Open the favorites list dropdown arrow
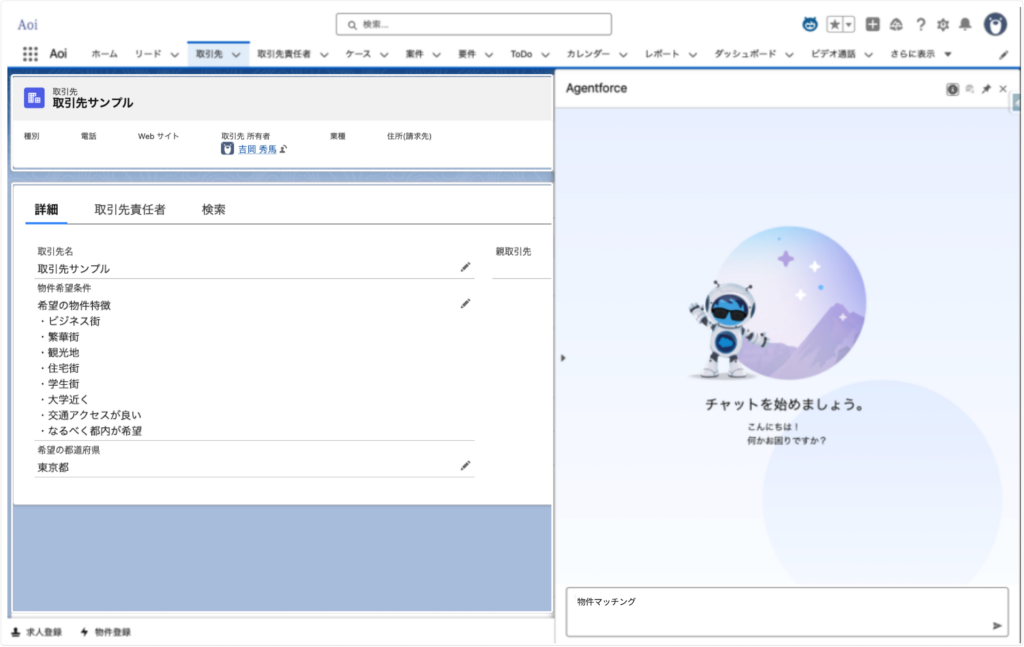This screenshot has height=647, width=1024. coord(849,24)
